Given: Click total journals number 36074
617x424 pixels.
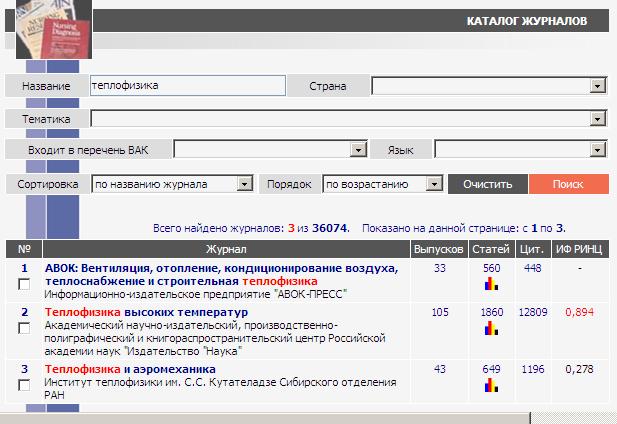Looking at the screenshot, I should [x=330, y=228].
